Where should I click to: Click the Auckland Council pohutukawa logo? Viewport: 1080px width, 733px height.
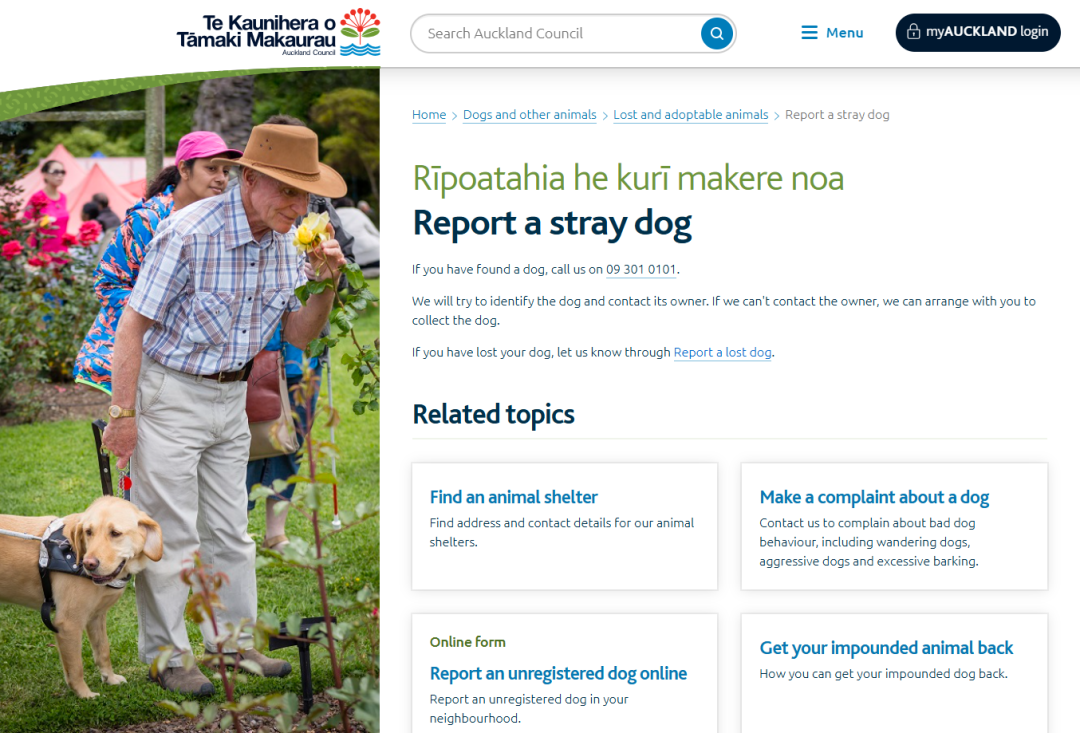tap(360, 32)
